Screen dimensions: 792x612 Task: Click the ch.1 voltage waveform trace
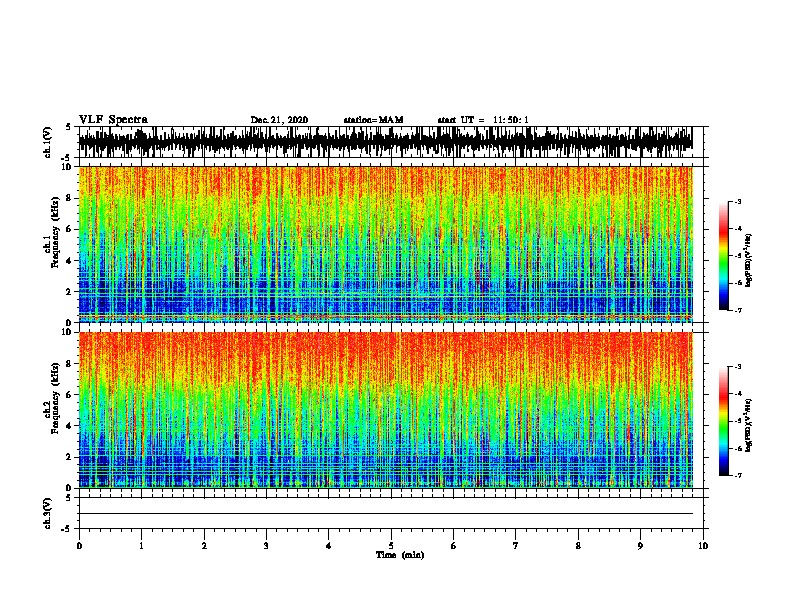click(x=385, y=142)
